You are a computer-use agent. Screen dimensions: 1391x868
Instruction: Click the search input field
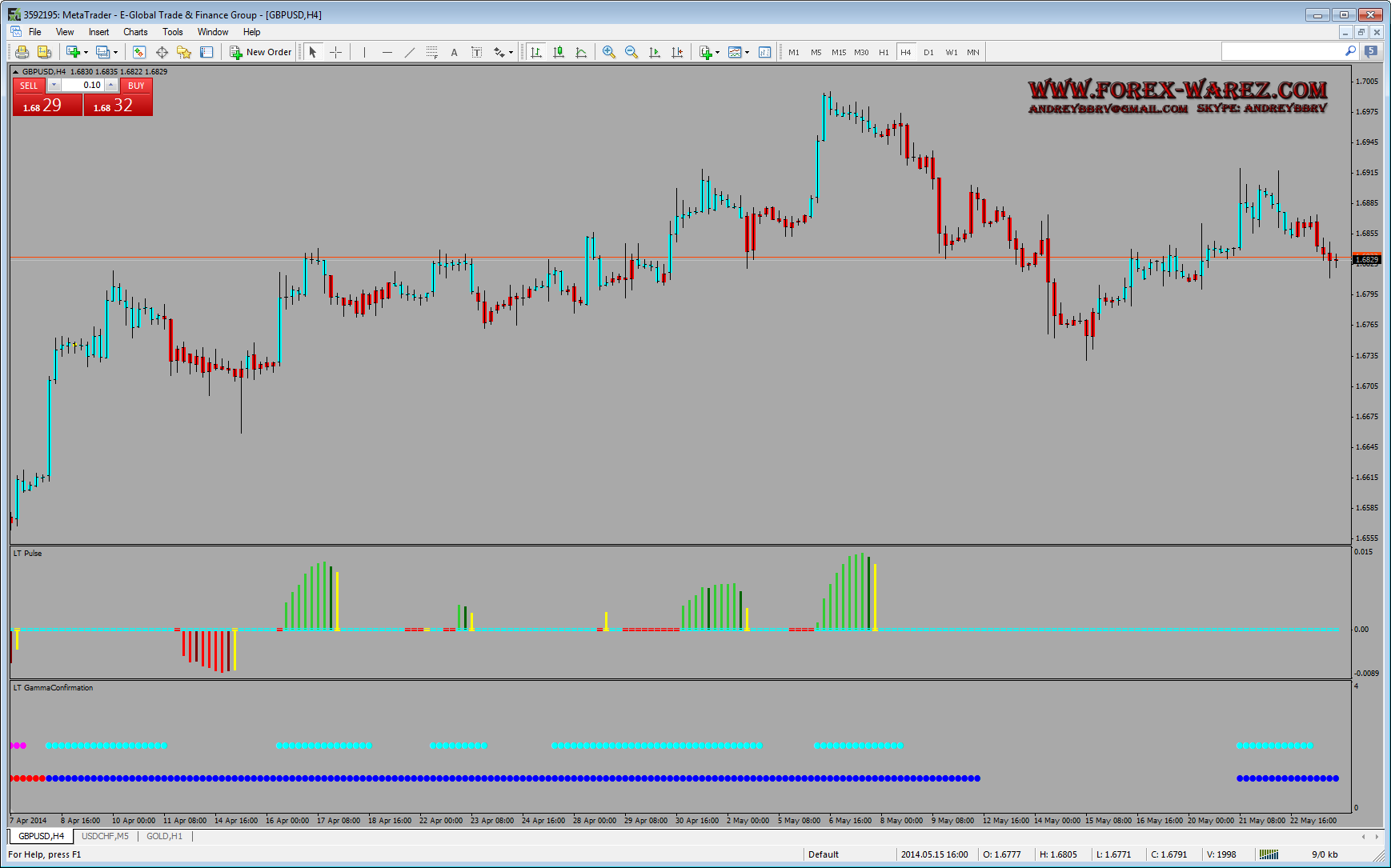1281,51
